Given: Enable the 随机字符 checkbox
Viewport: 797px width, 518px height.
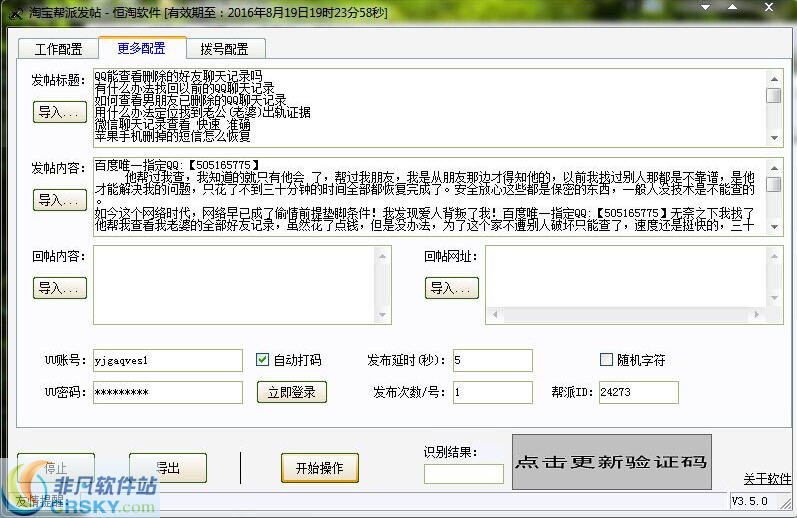Looking at the screenshot, I should 606,360.
